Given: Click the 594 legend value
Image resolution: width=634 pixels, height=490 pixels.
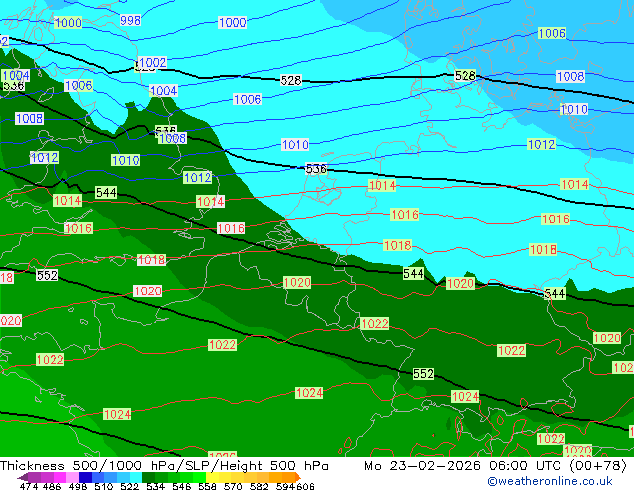Looking at the screenshot, I should (x=285, y=486).
